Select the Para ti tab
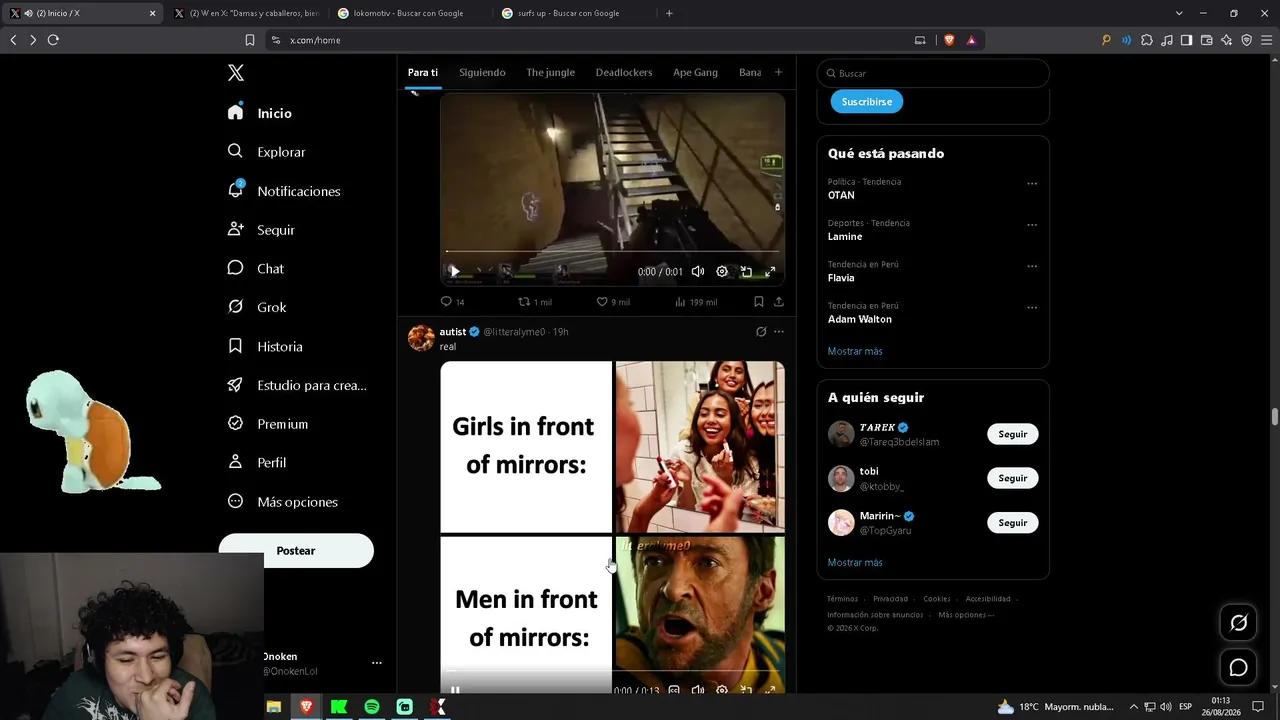This screenshot has width=1280, height=720. coord(423,72)
